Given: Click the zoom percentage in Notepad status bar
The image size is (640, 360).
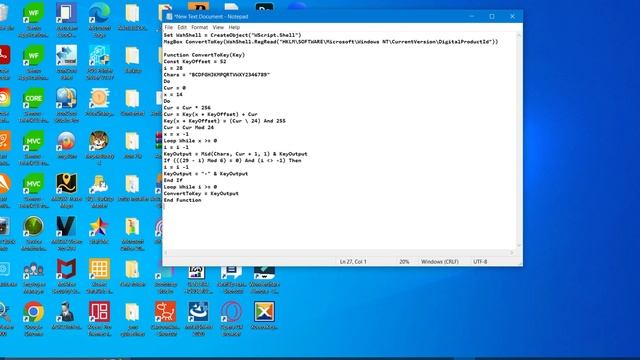Looking at the screenshot, I should click(x=404, y=262).
